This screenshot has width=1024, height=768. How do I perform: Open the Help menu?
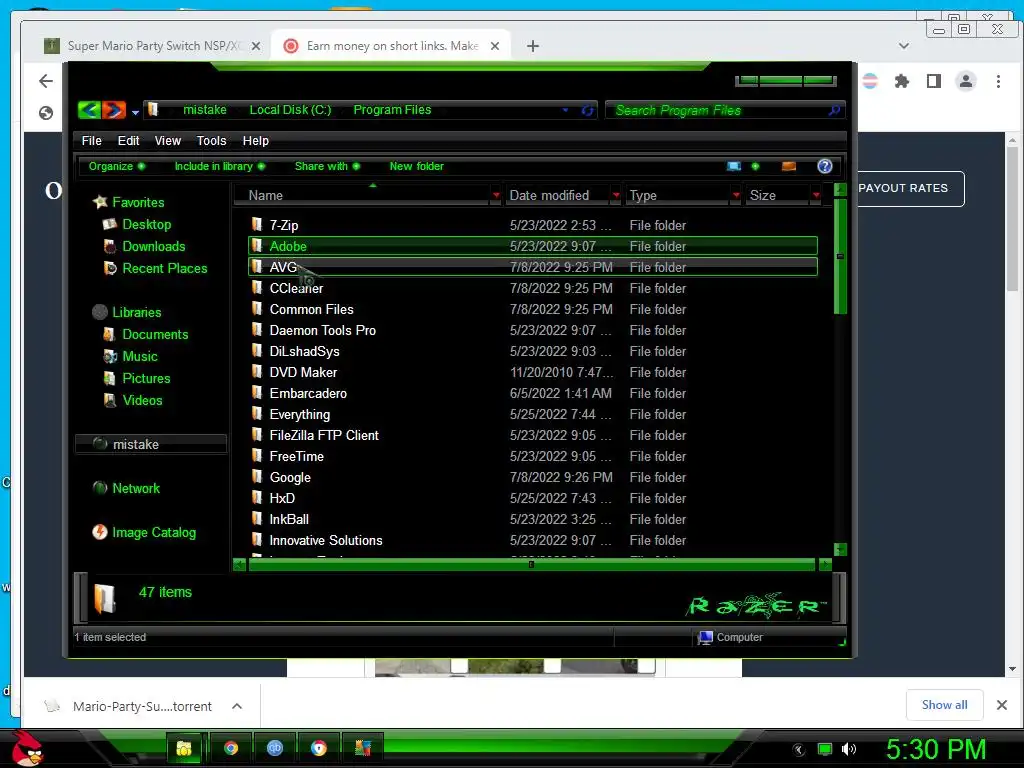(255, 140)
